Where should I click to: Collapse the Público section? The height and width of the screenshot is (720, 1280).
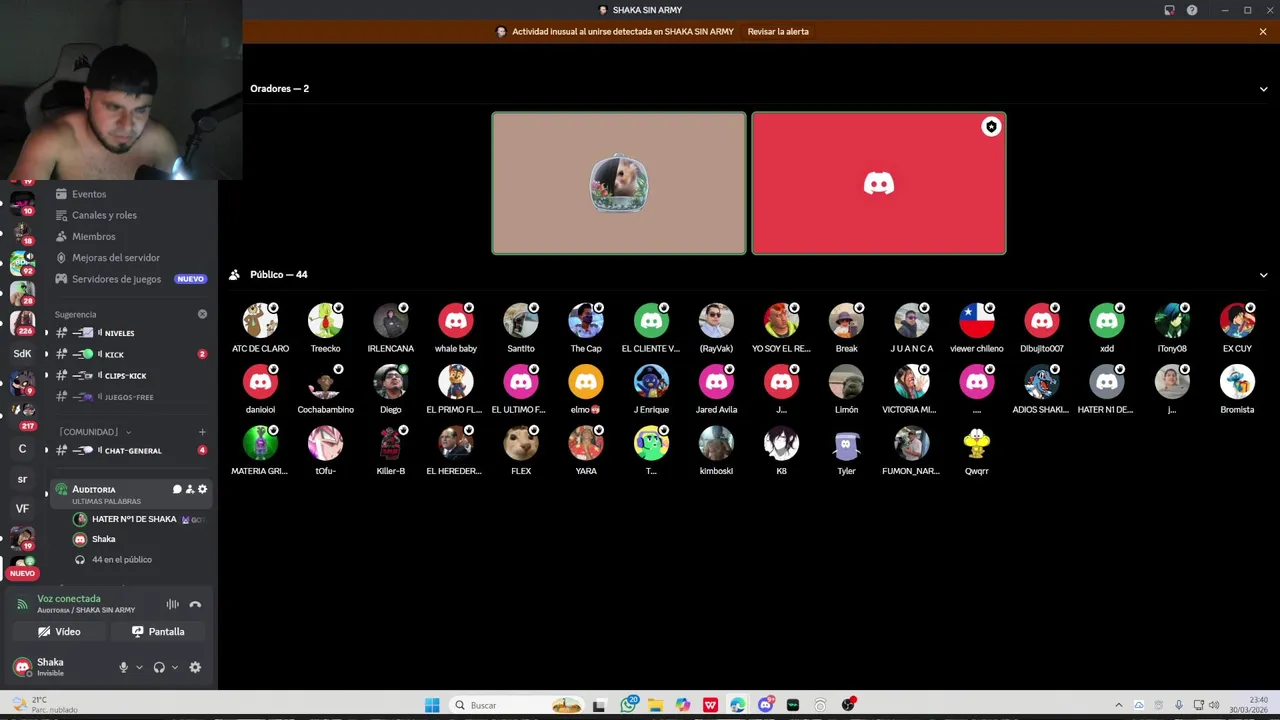pos(1263,275)
